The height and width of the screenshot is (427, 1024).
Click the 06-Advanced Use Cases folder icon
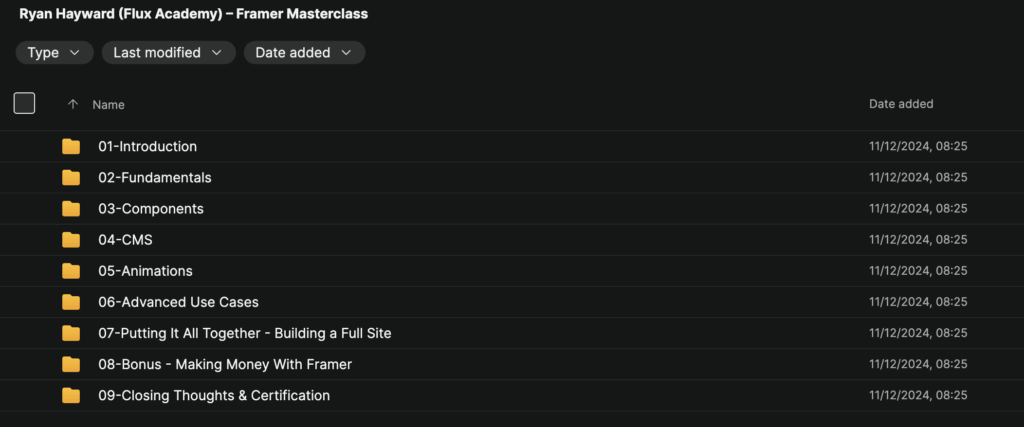(x=71, y=302)
